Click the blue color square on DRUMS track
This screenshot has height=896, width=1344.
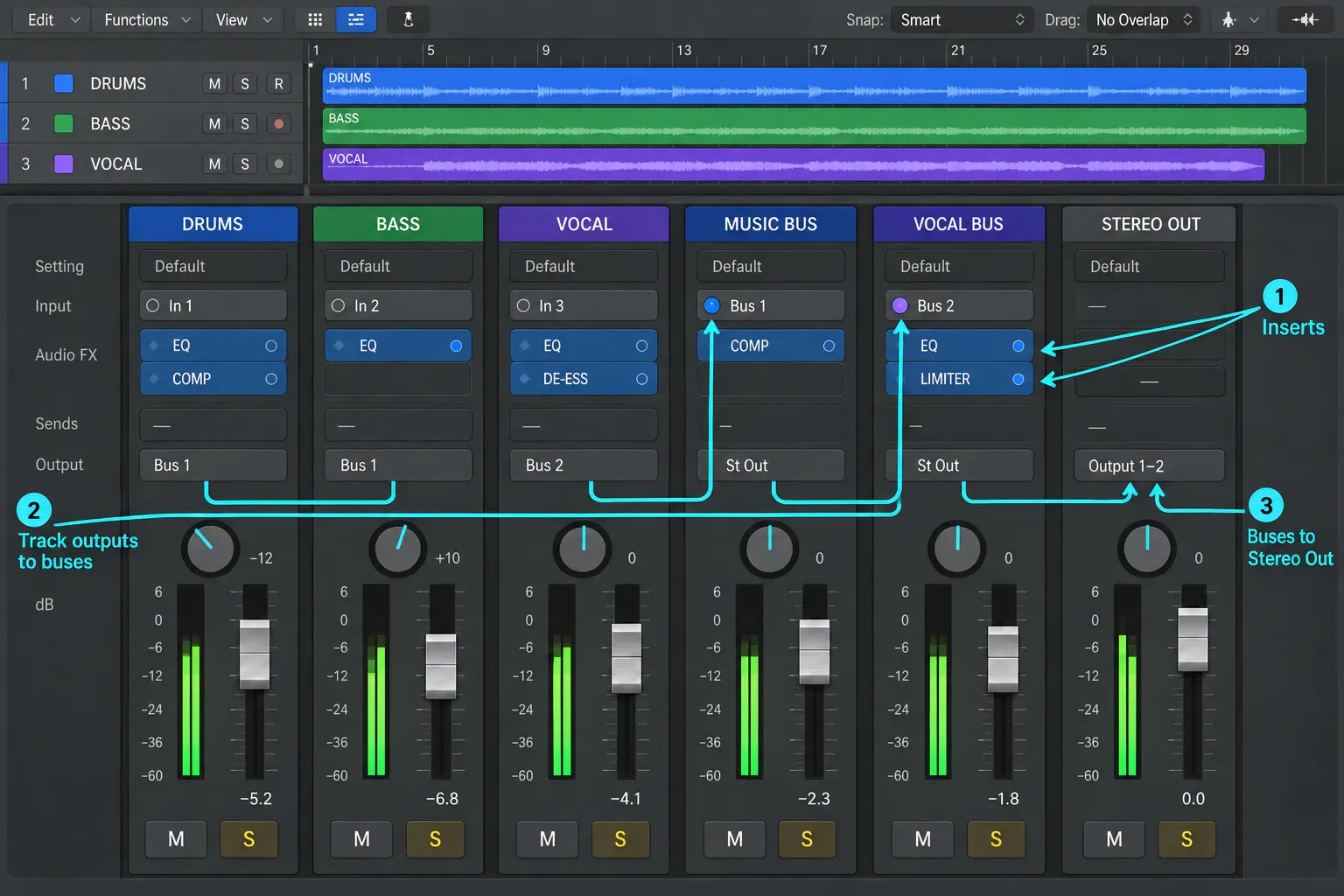[x=64, y=83]
